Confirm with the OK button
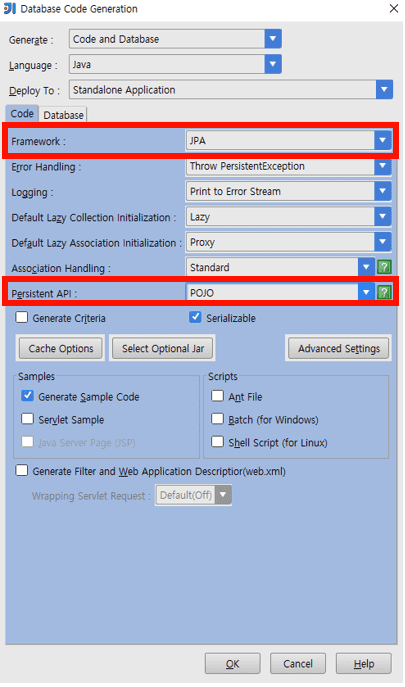 click(232, 664)
